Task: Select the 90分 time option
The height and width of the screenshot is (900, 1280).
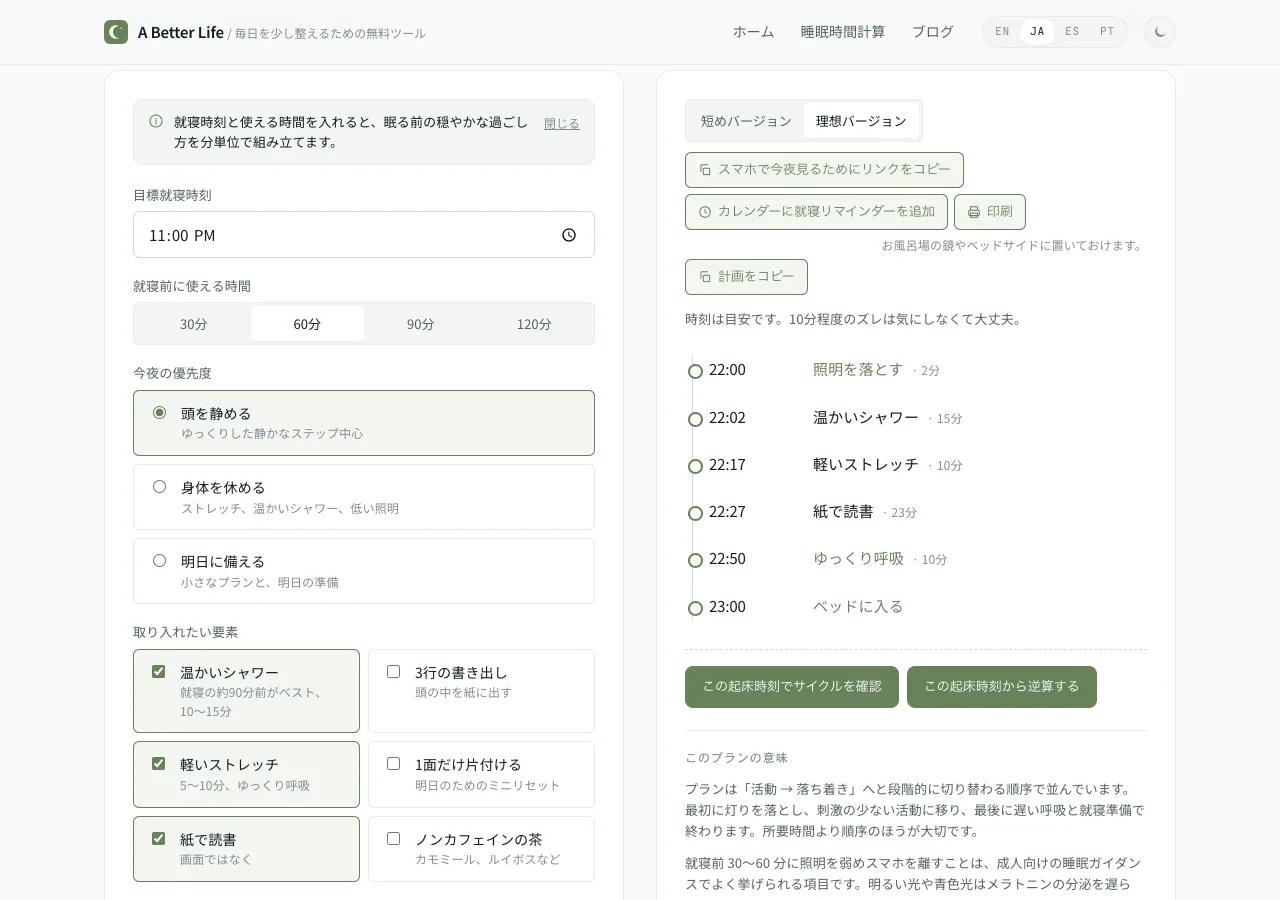Action: (421, 324)
